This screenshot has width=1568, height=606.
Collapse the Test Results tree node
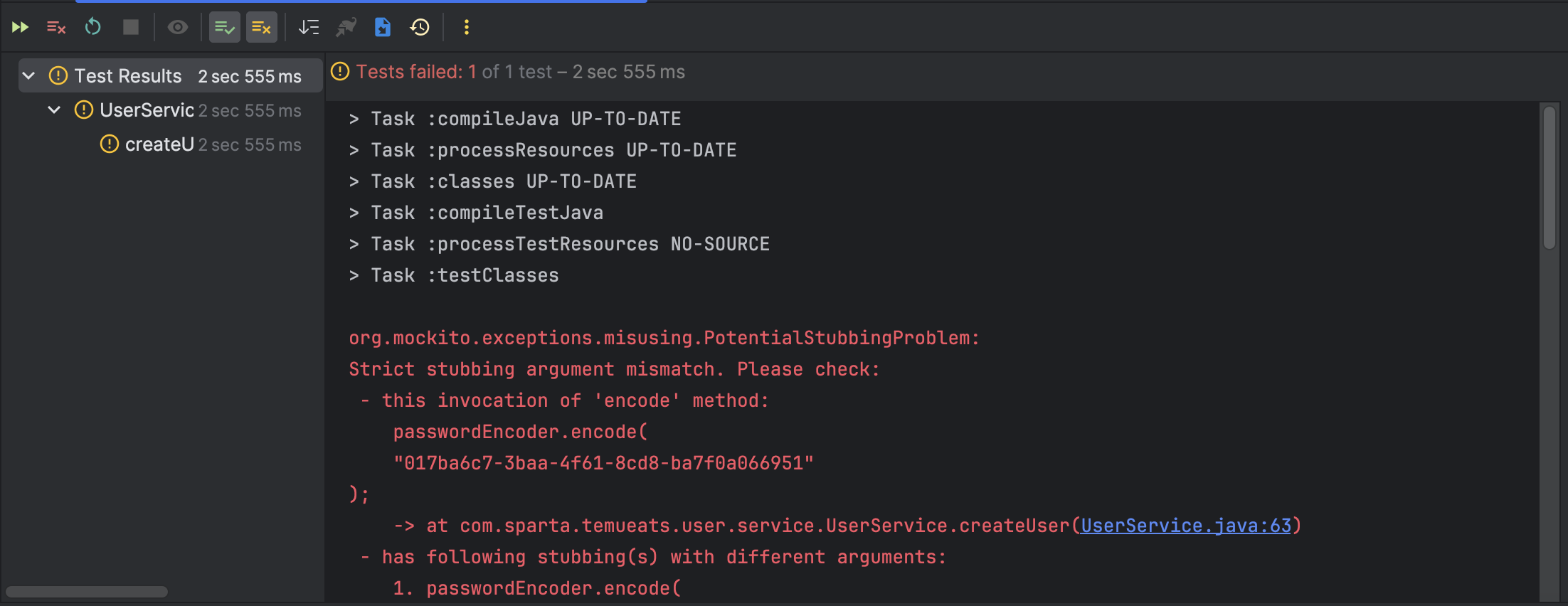[x=28, y=76]
